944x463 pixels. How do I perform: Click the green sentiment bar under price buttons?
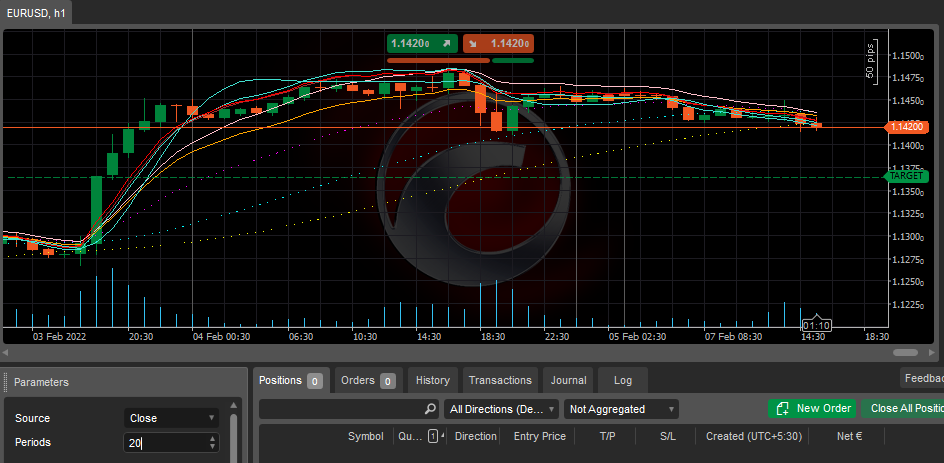click(x=513, y=60)
